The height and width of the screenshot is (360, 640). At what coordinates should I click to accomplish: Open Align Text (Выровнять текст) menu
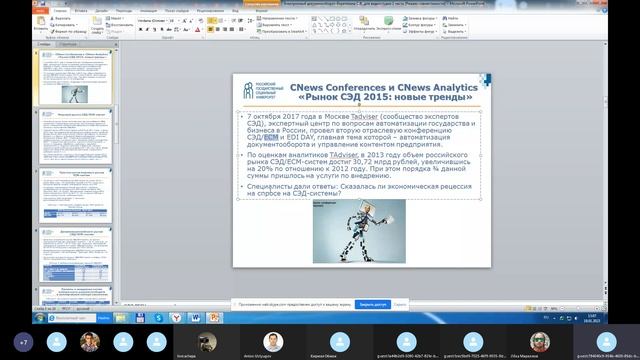[x=274, y=25]
